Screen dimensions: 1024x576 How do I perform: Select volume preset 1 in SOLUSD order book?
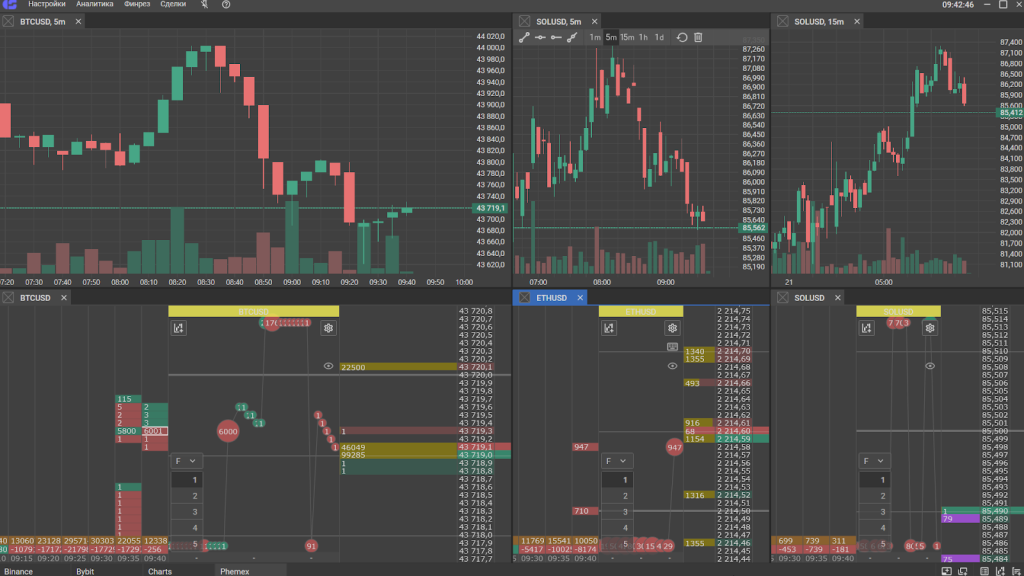874,480
